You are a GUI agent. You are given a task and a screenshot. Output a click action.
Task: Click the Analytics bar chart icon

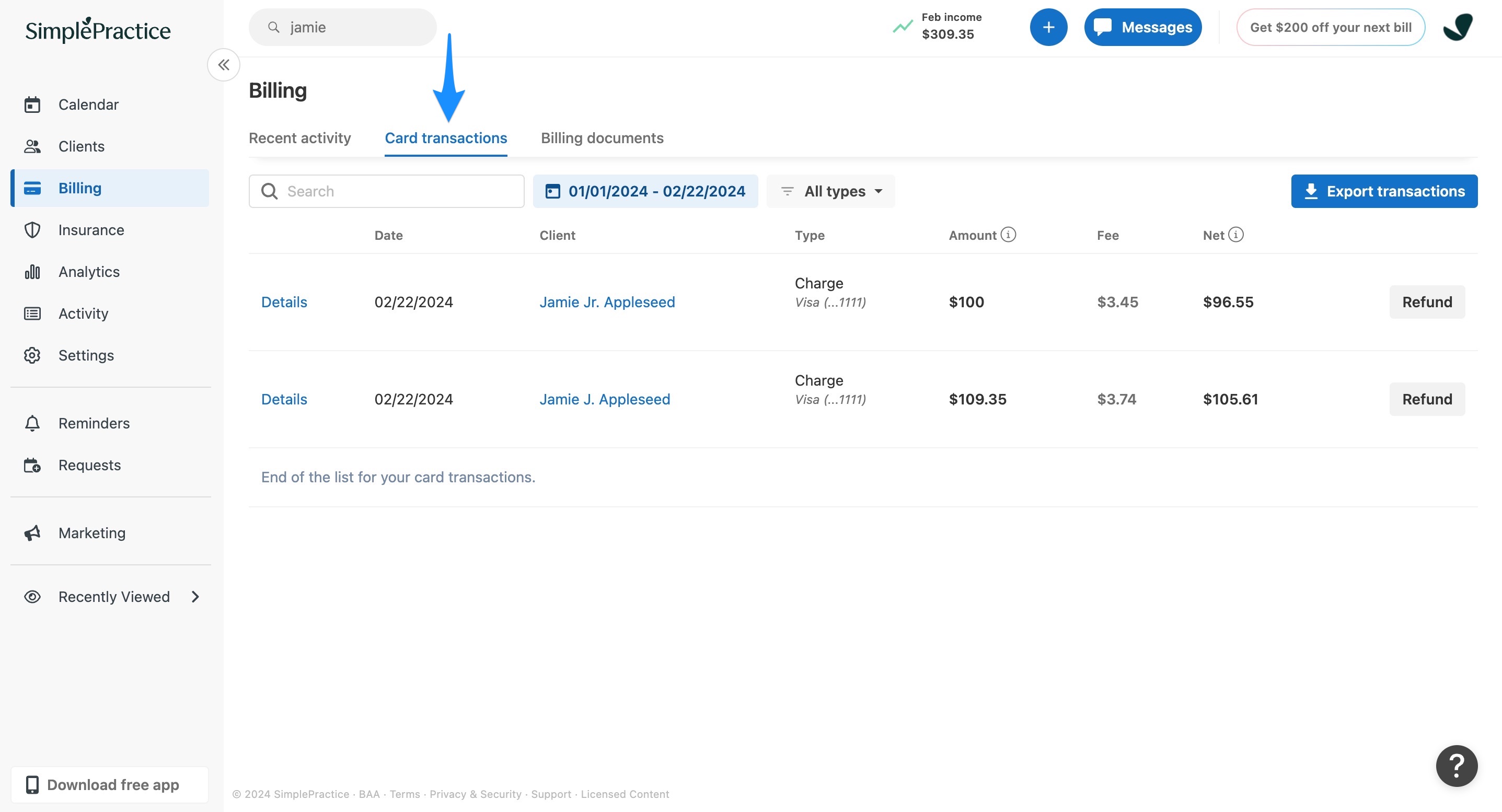tap(32, 272)
